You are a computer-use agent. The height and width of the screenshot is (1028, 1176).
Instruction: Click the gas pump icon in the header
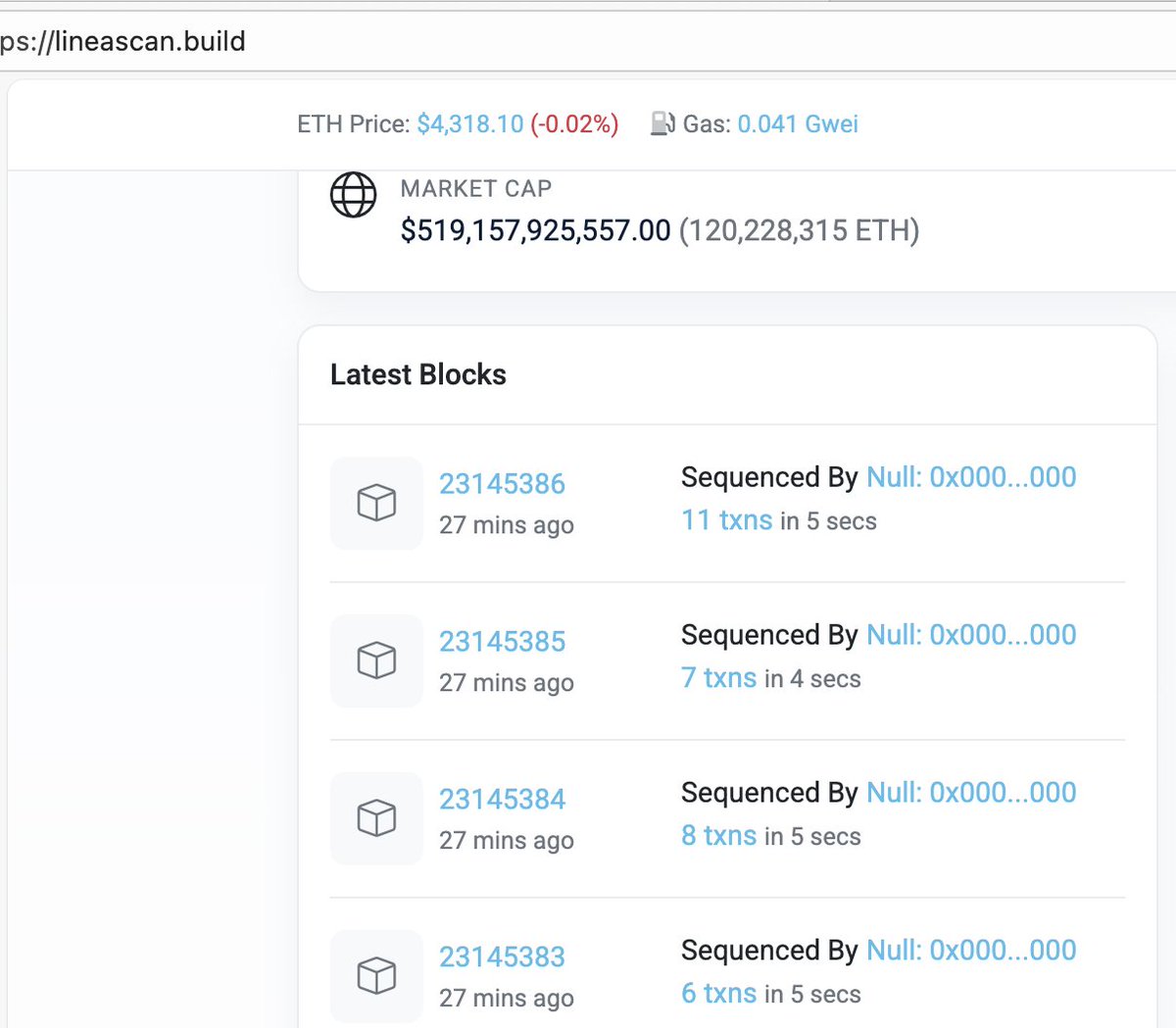[662, 123]
